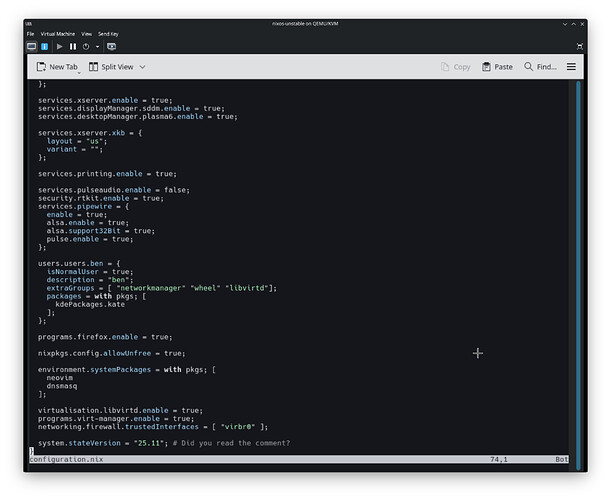Image resolution: width=611 pixels, height=500 pixels.
Task: Click the Find magnifier icon
Action: pos(528,67)
